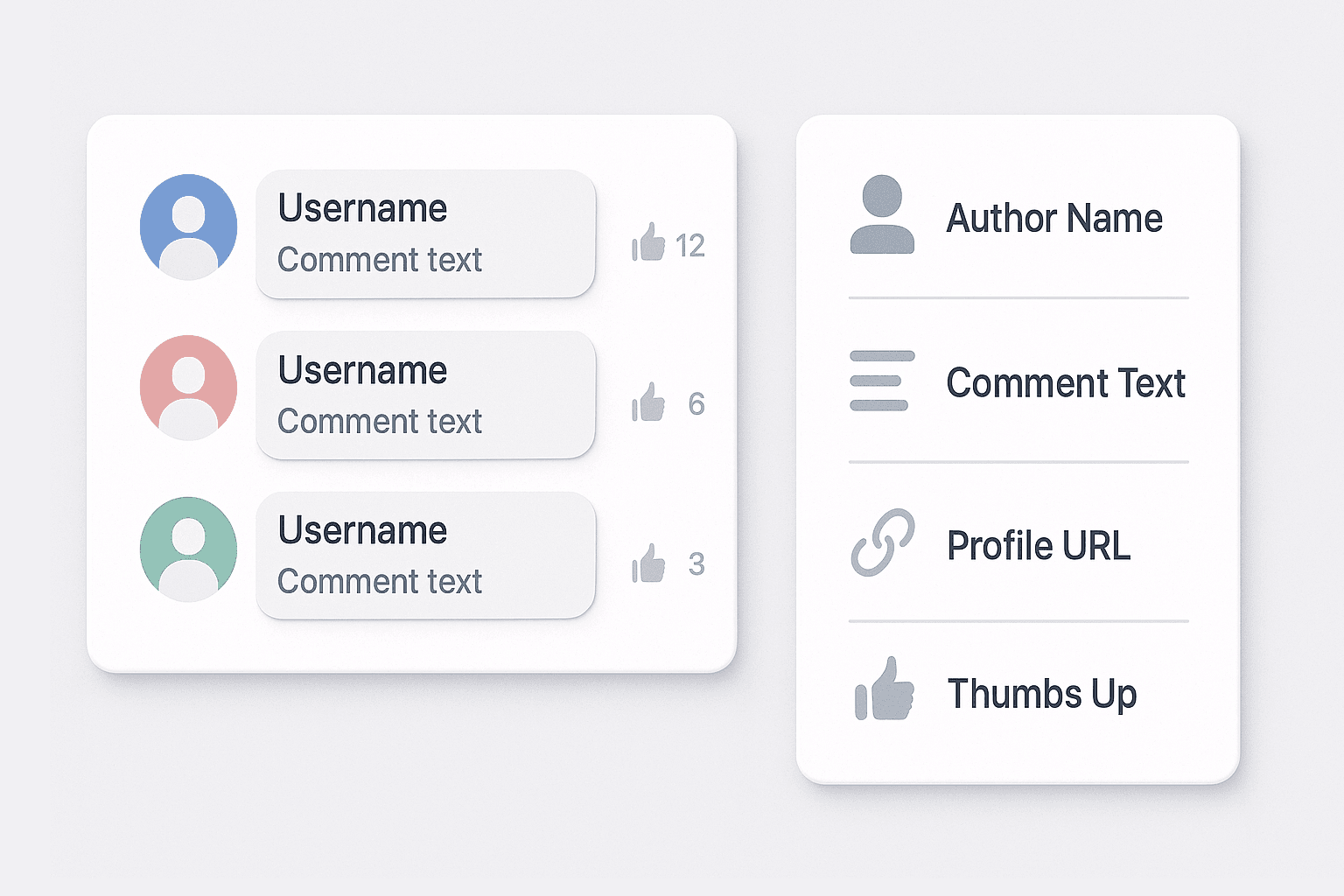Like the comment with 6 thumbs up
1344x896 pixels.
tap(648, 402)
